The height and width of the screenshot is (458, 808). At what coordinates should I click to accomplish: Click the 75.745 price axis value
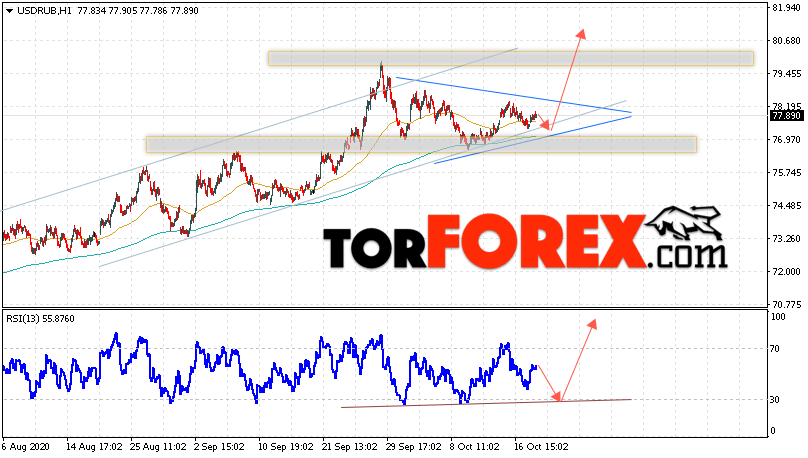pyautogui.click(x=786, y=173)
